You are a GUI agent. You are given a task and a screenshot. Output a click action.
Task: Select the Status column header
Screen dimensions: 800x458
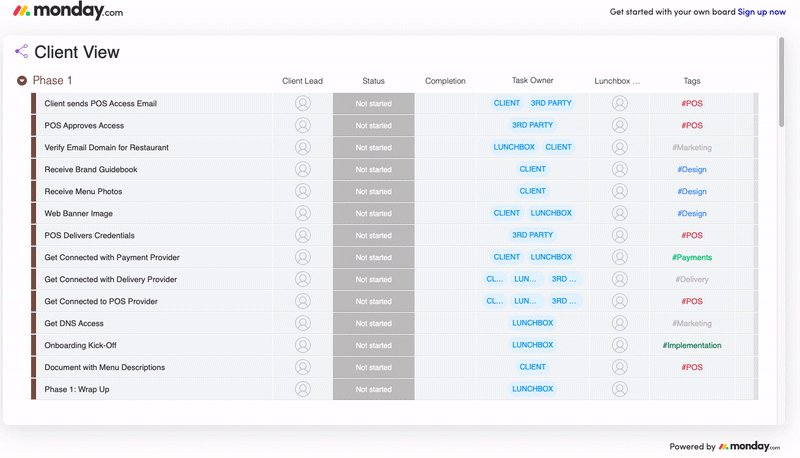click(x=373, y=81)
